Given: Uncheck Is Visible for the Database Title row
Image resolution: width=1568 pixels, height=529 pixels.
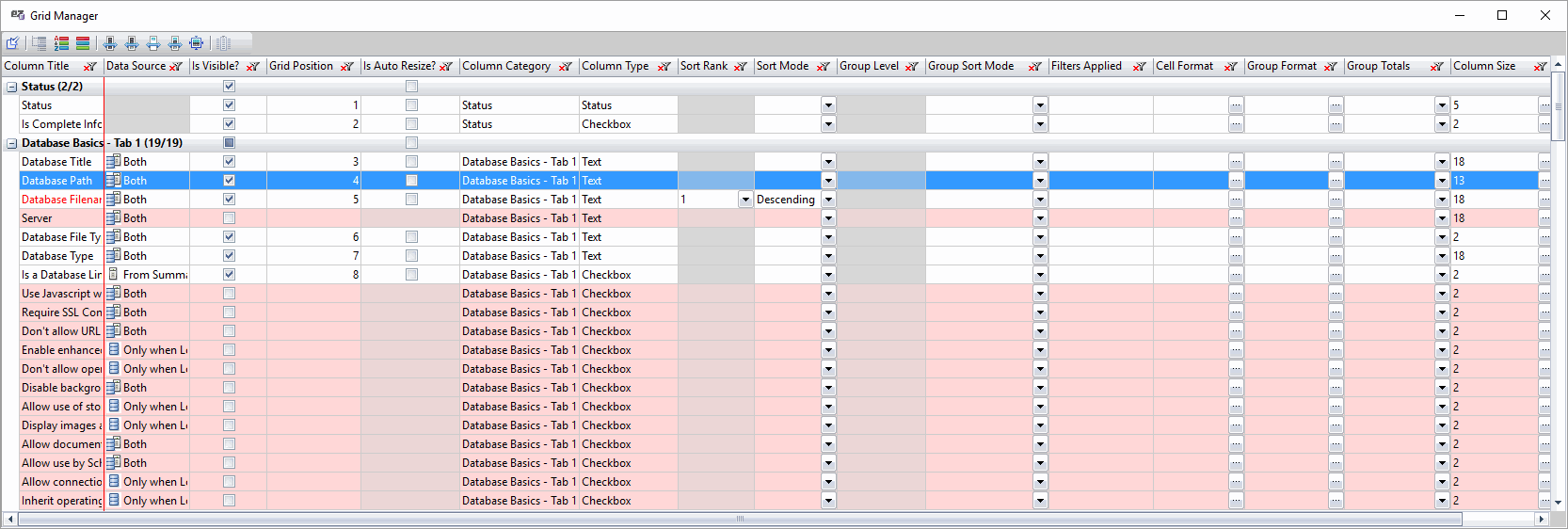Looking at the screenshot, I should pyautogui.click(x=229, y=162).
